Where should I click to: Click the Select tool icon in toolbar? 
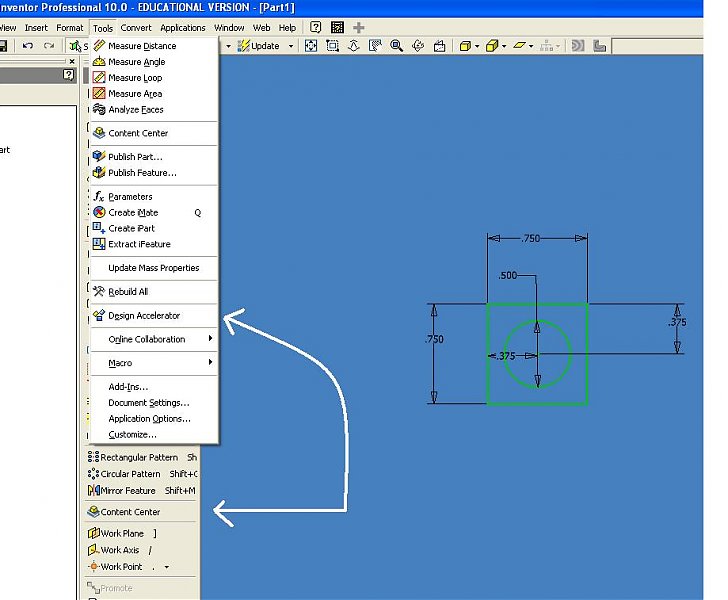tap(75, 46)
